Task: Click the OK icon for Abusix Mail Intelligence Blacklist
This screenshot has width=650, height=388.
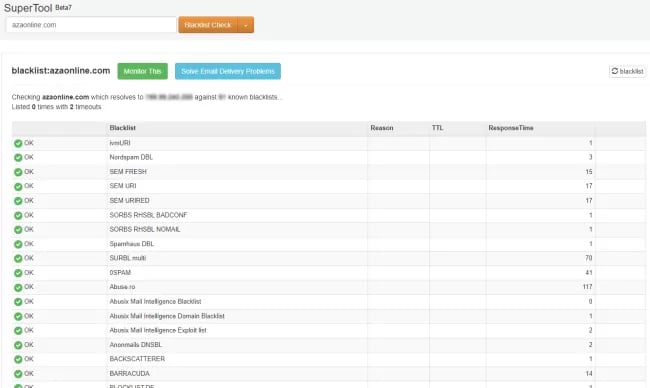Action: (x=18, y=302)
